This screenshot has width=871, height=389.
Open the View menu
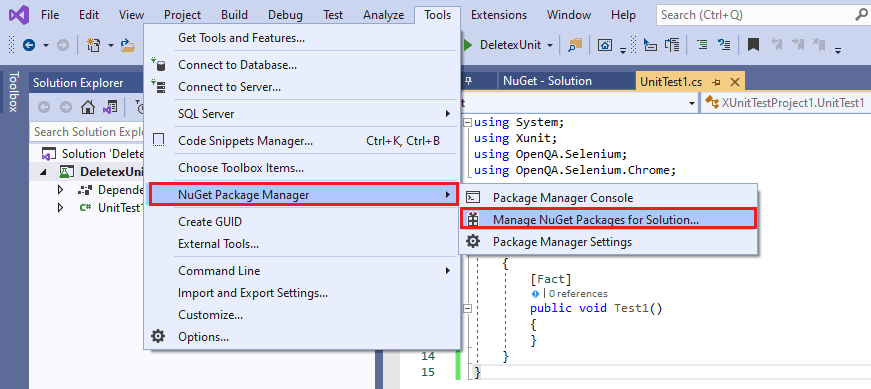(131, 15)
